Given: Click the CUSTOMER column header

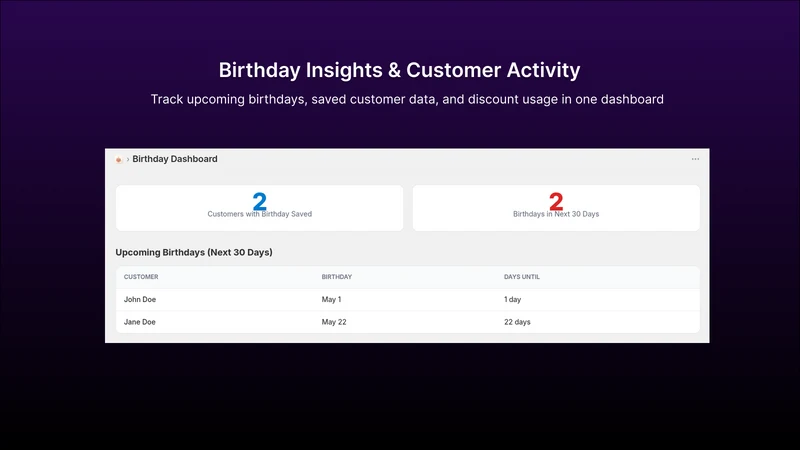Looking at the screenshot, I should (141, 277).
